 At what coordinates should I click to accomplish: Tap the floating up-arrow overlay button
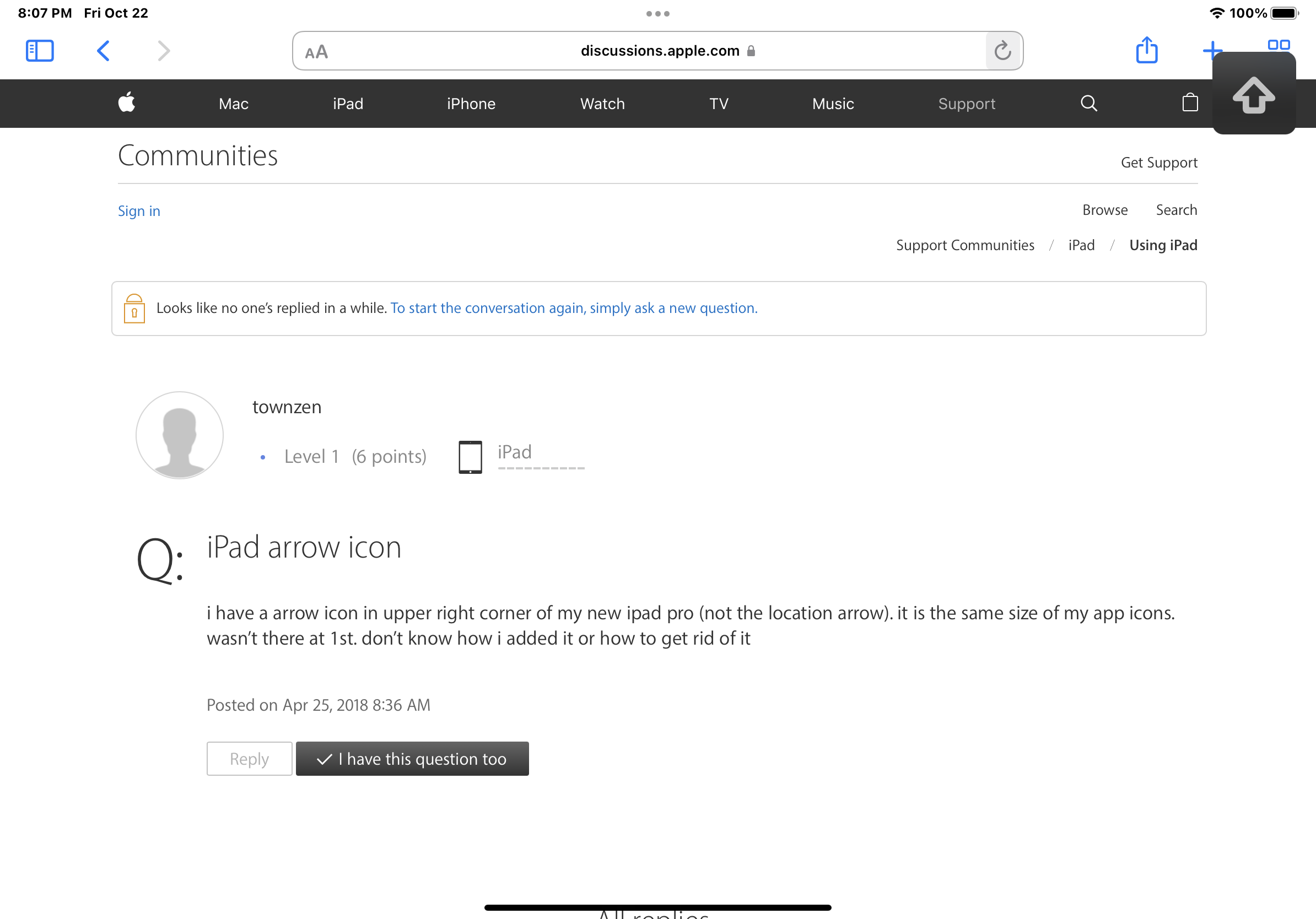pos(1254,95)
